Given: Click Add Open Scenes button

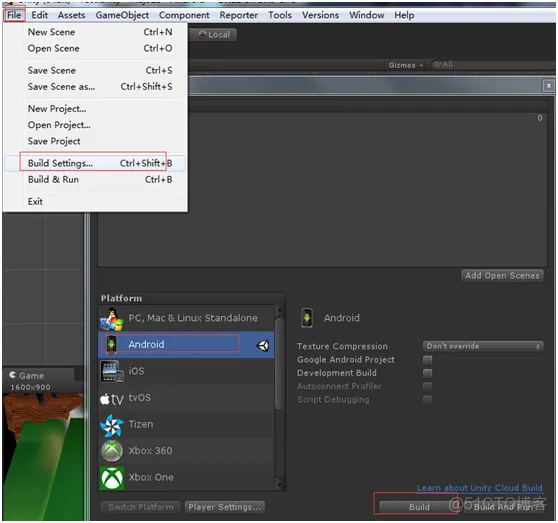Looking at the screenshot, I should coord(502,276).
